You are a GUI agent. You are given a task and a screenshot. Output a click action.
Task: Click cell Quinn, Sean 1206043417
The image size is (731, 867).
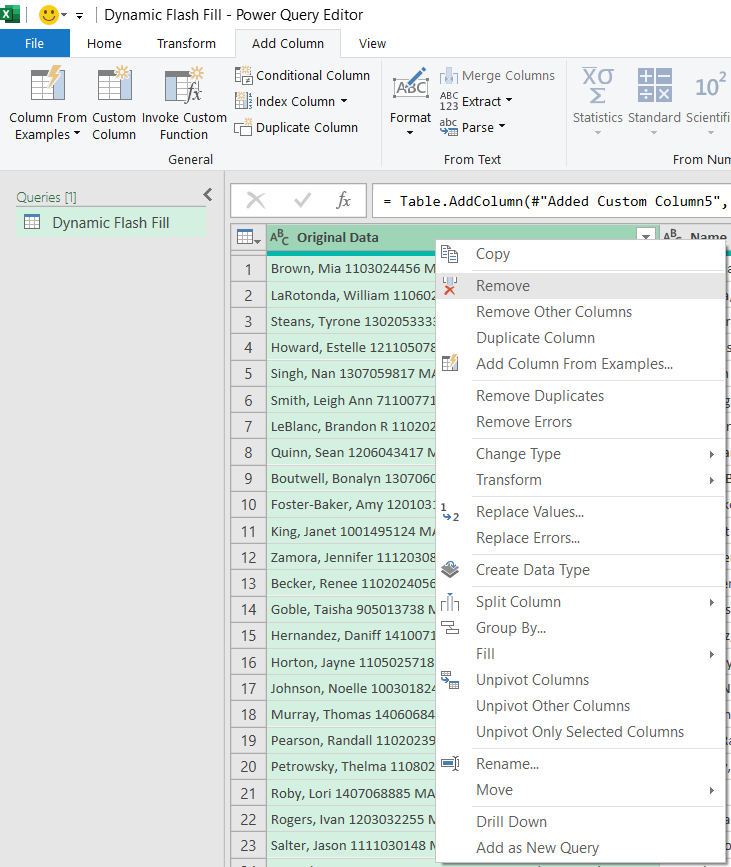(352, 452)
